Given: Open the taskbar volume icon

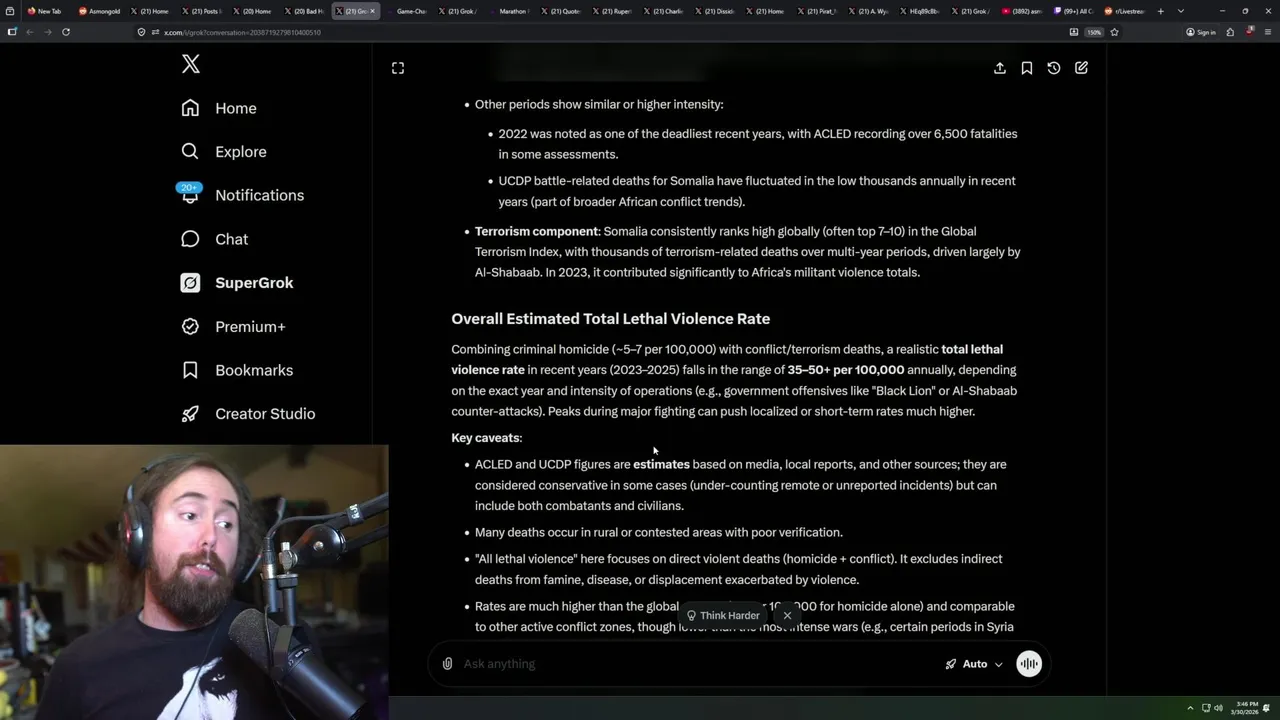Looking at the screenshot, I should [x=1218, y=708].
